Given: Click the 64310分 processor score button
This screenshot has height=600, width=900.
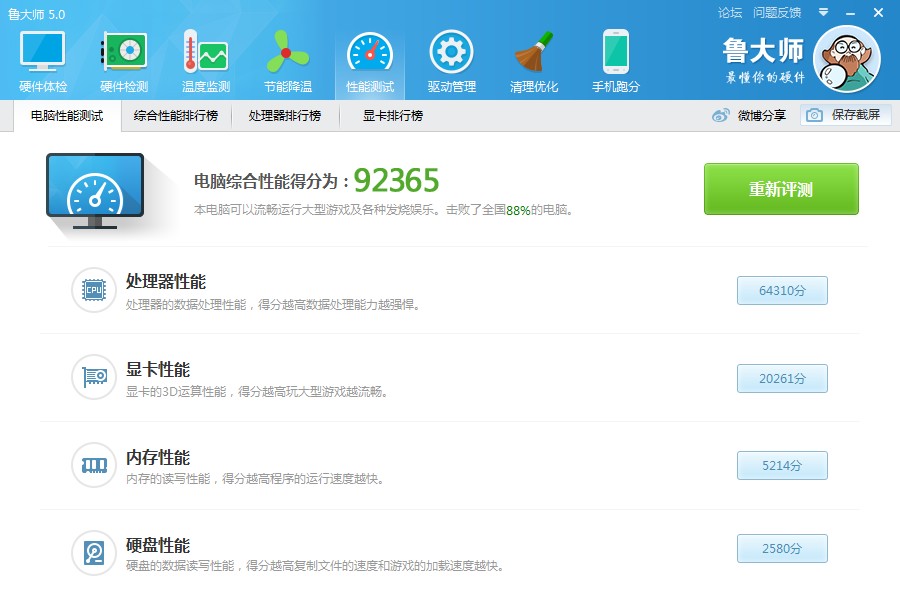Looking at the screenshot, I should (782, 290).
